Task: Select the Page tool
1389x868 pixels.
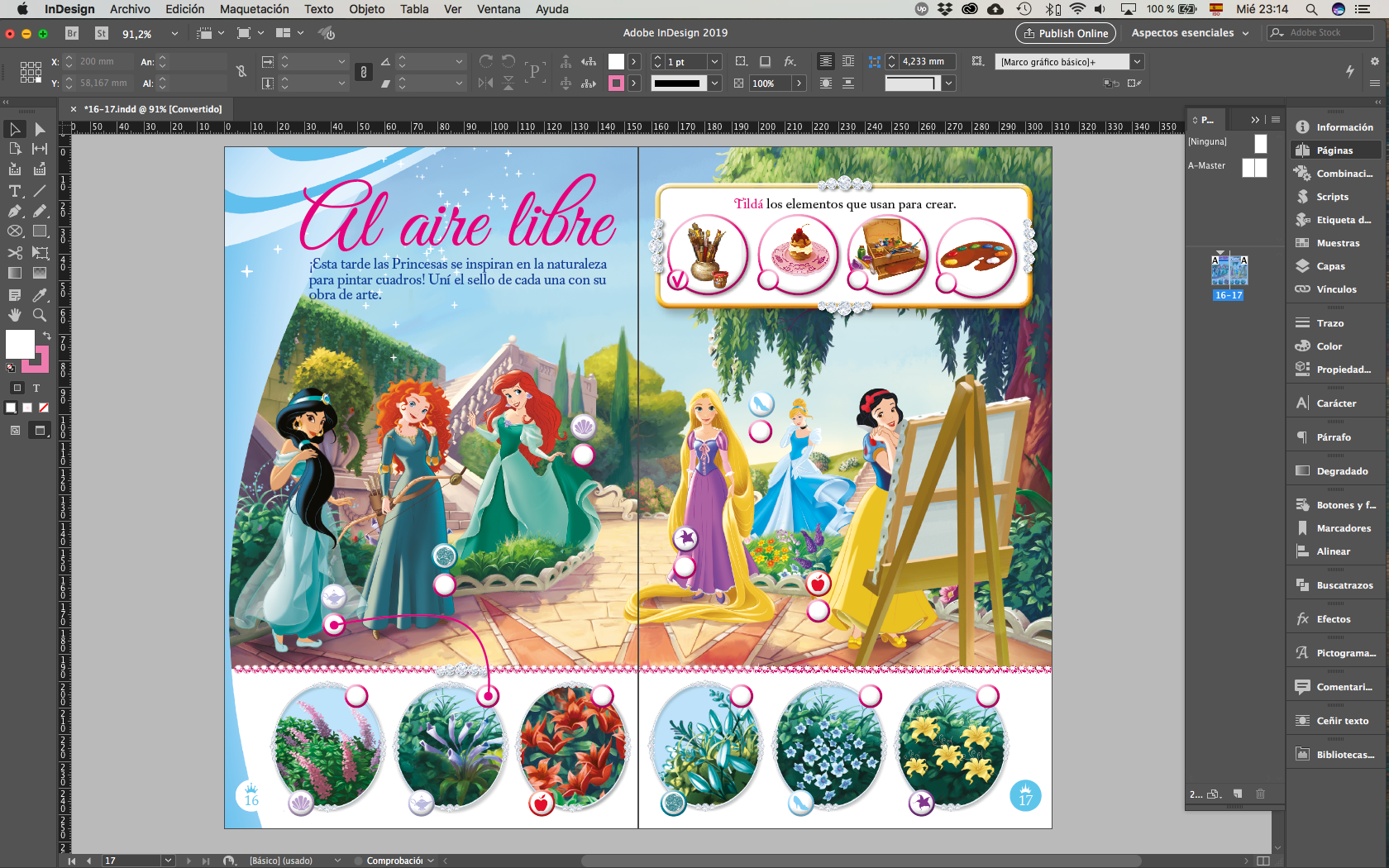Action: pos(15,149)
